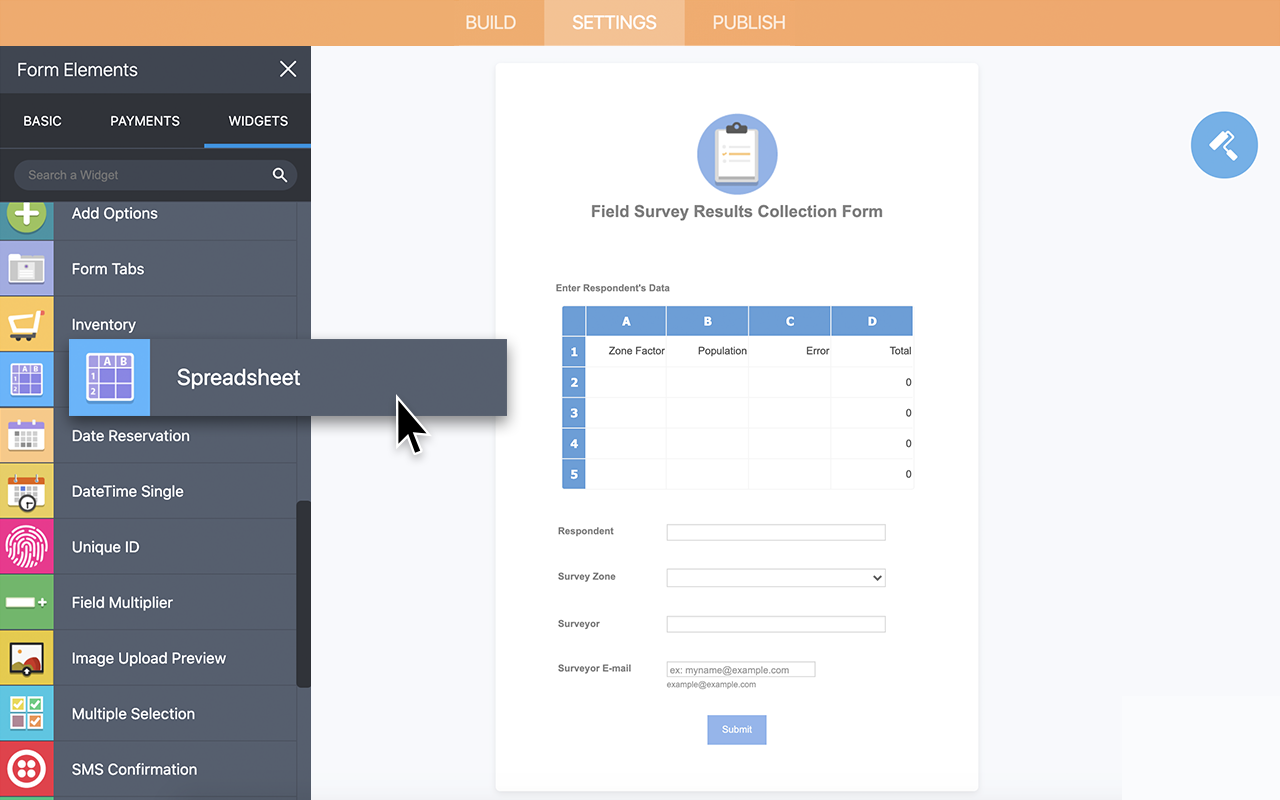Click the widget list scrollbar

coord(304,594)
